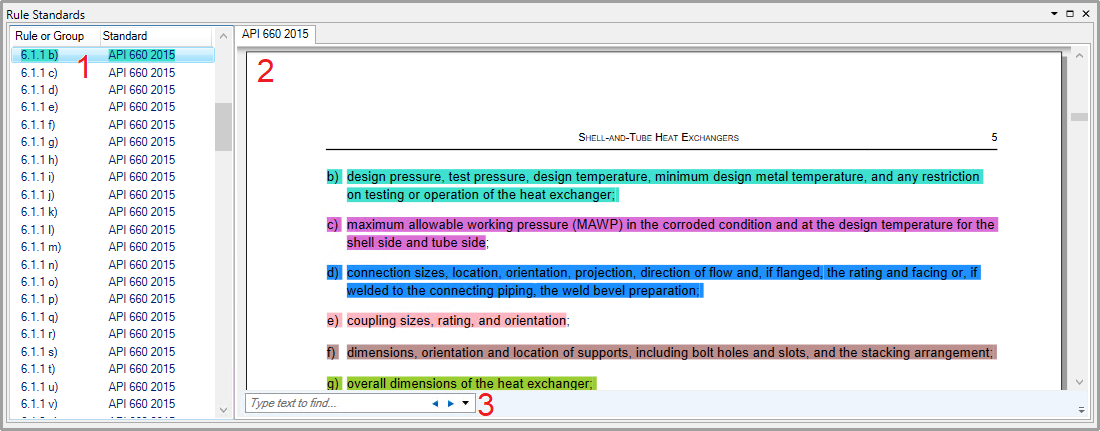This screenshot has height=431, width=1100.
Task: Select rule 6.1.1 g) in the list
Action: click(40, 142)
